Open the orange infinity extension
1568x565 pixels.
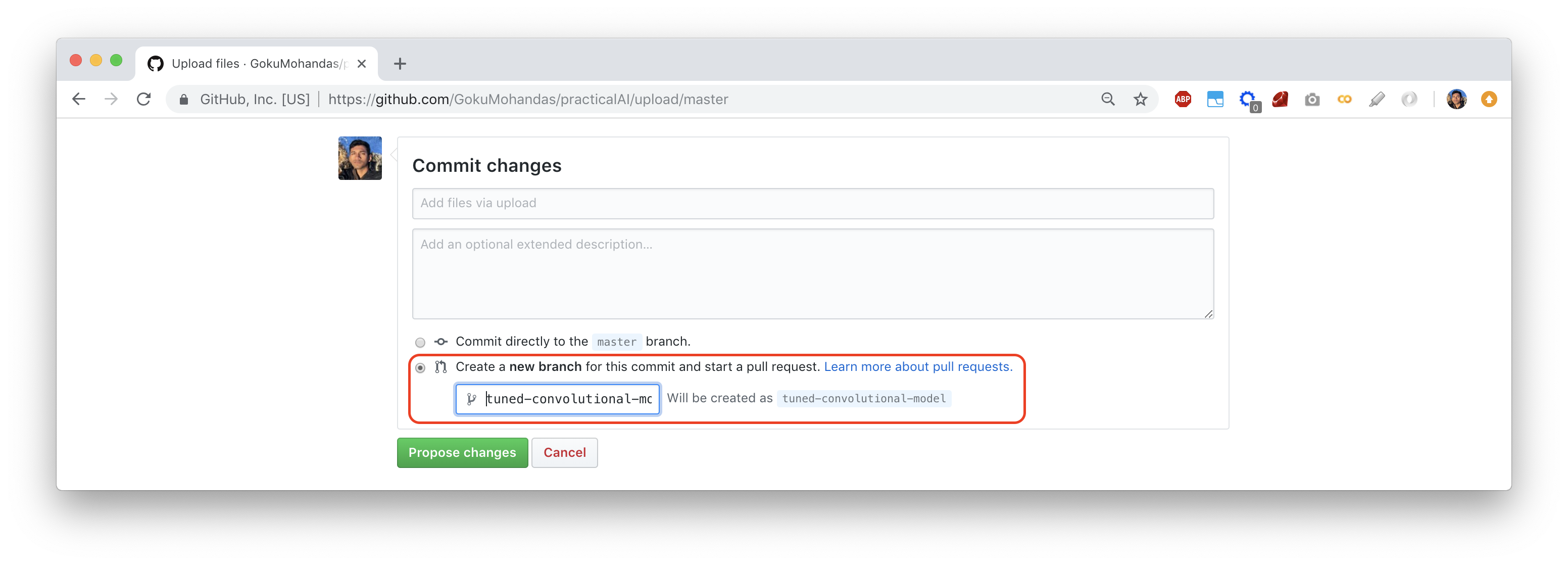click(1344, 99)
